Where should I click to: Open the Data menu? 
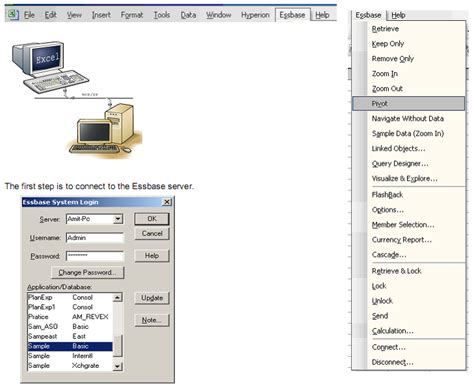(x=188, y=15)
